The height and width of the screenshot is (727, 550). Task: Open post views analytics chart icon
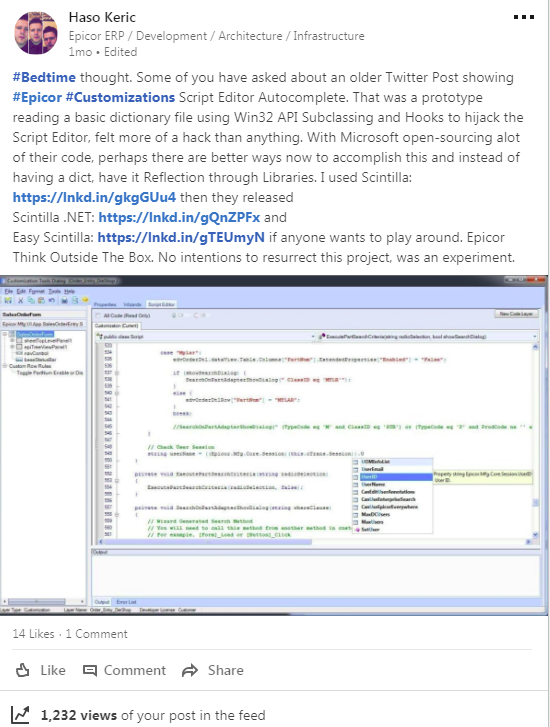pos(20,715)
